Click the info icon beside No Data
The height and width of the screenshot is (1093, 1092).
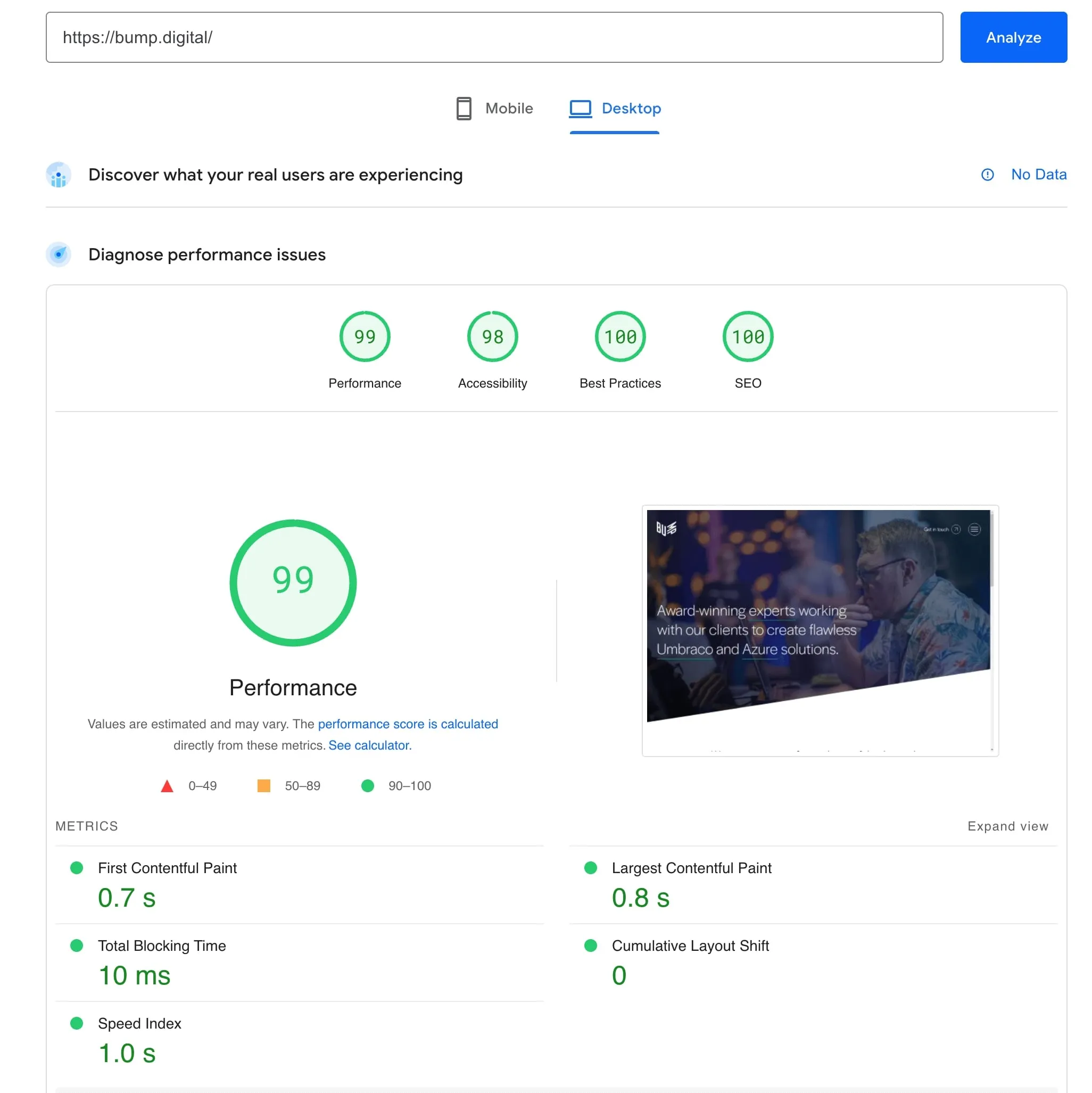pyautogui.click(x=987, y=175)
